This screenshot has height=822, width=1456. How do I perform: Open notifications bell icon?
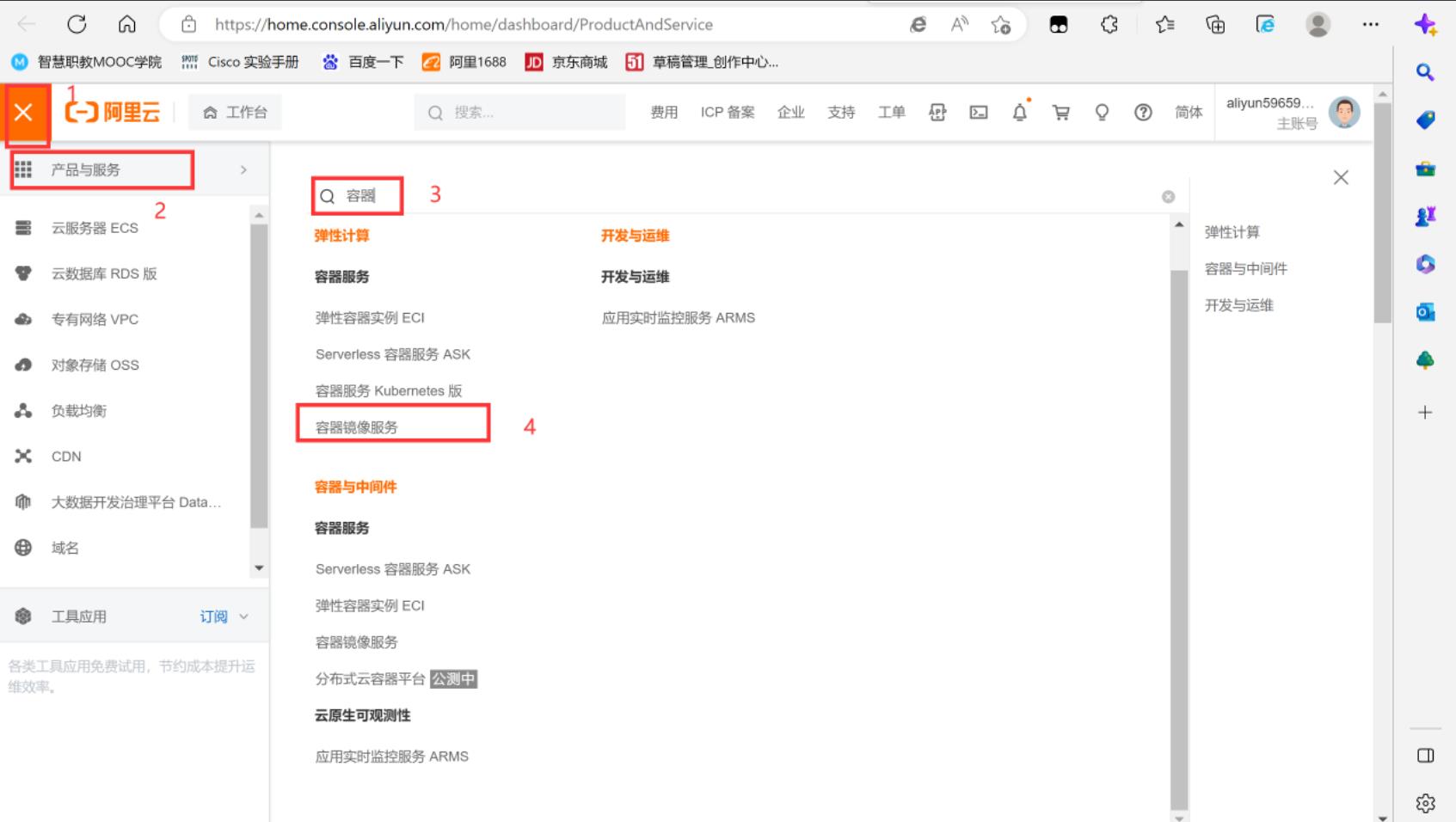[1020, 113]
